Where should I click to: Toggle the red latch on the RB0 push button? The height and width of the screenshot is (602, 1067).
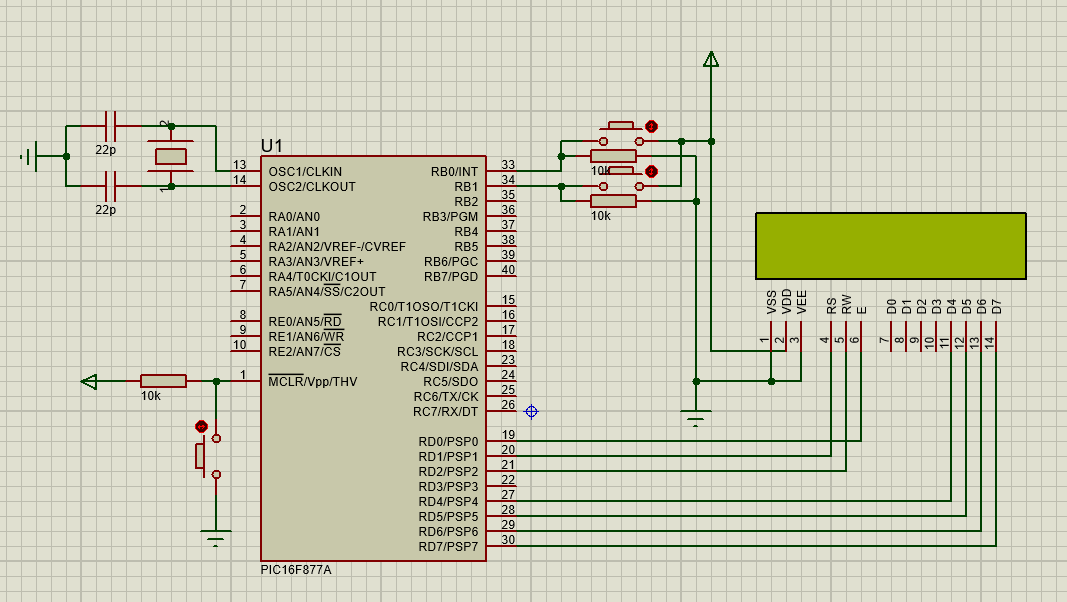tap(652, 126)
